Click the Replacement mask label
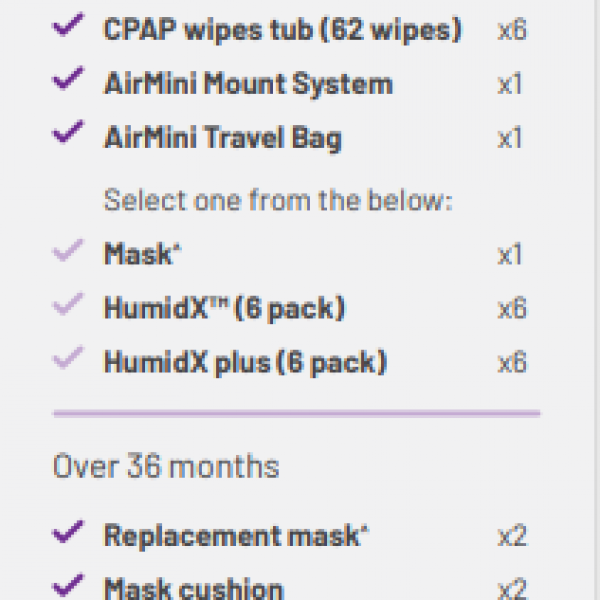This screenshot has width=600, height=600. click(x=236, y=535)
